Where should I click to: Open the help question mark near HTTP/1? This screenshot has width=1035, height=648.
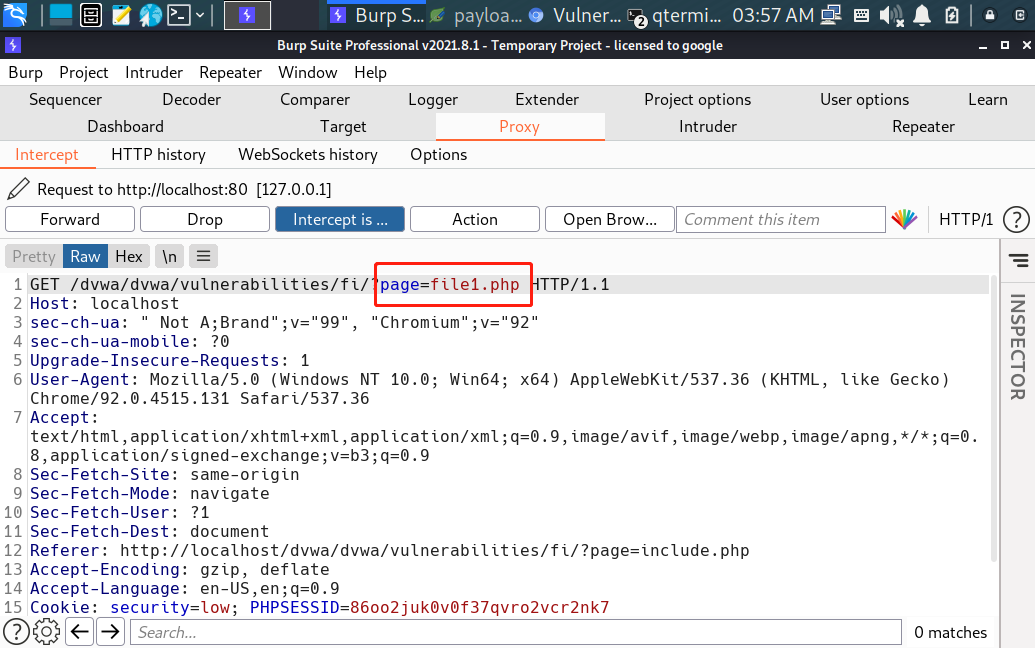1016,220
